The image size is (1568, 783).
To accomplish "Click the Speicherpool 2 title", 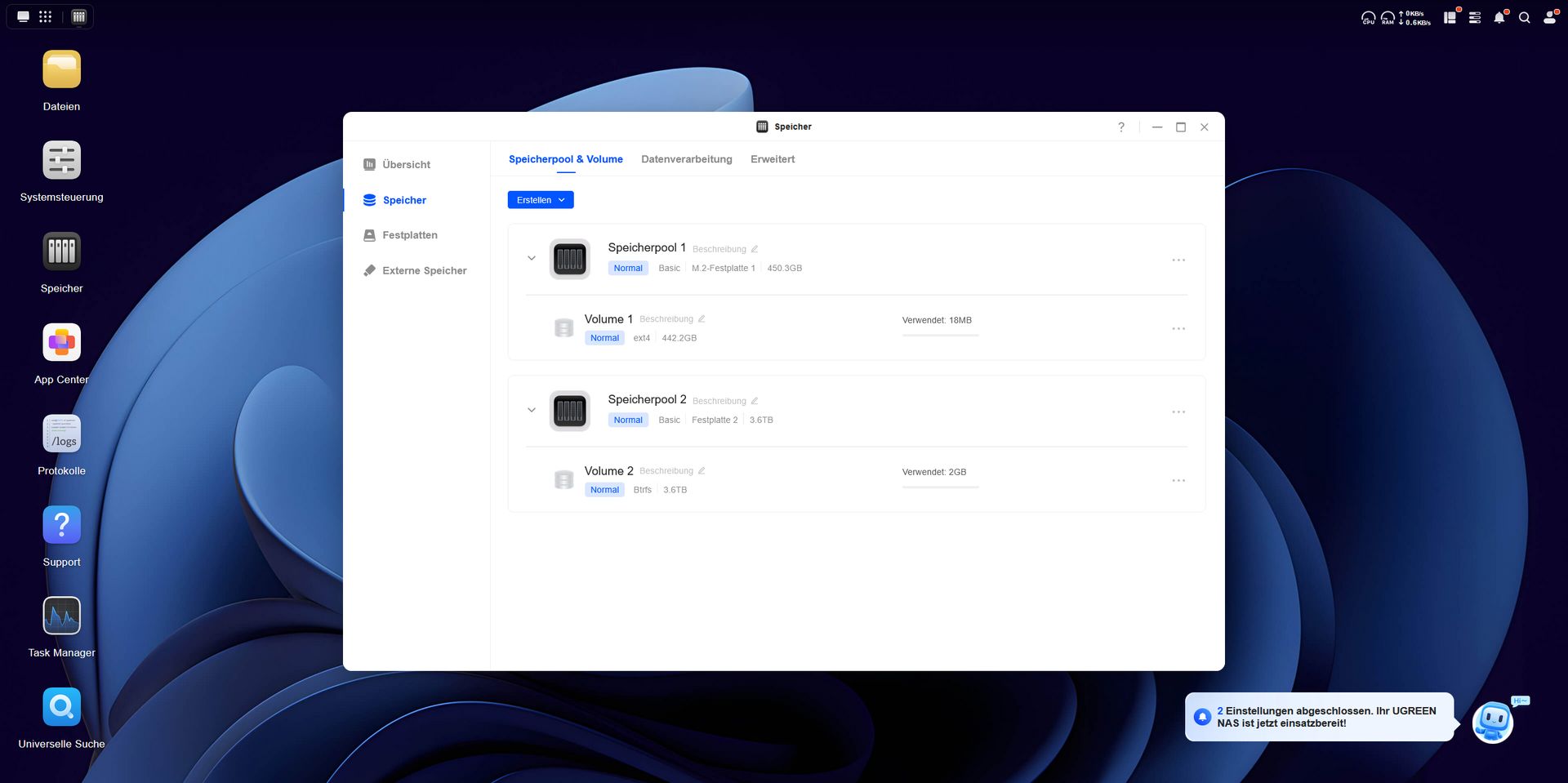I will tap(647, 399).
